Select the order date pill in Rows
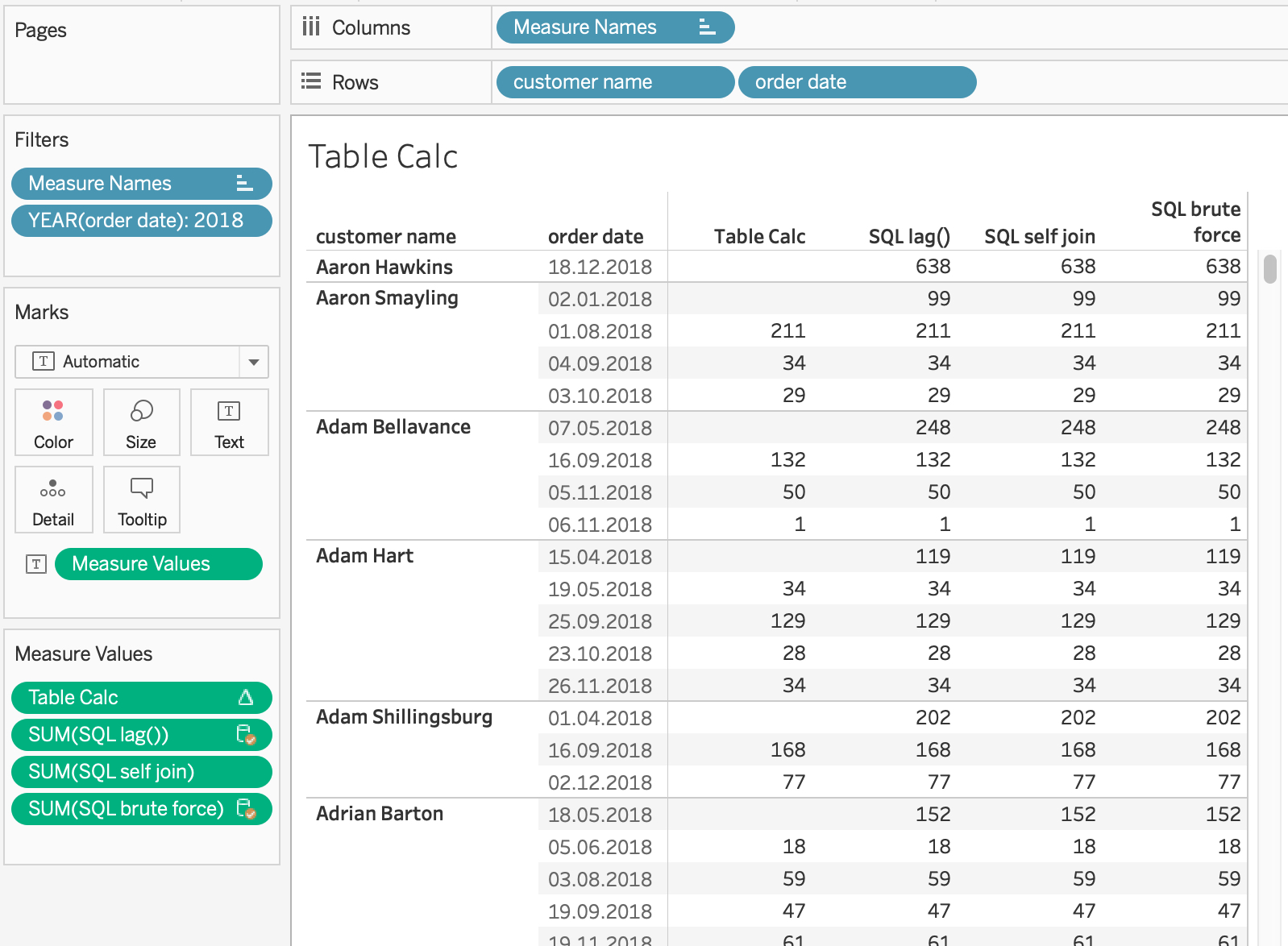Image resolution: width=1288 pixels, height=946 pixels. click(858, 82)
